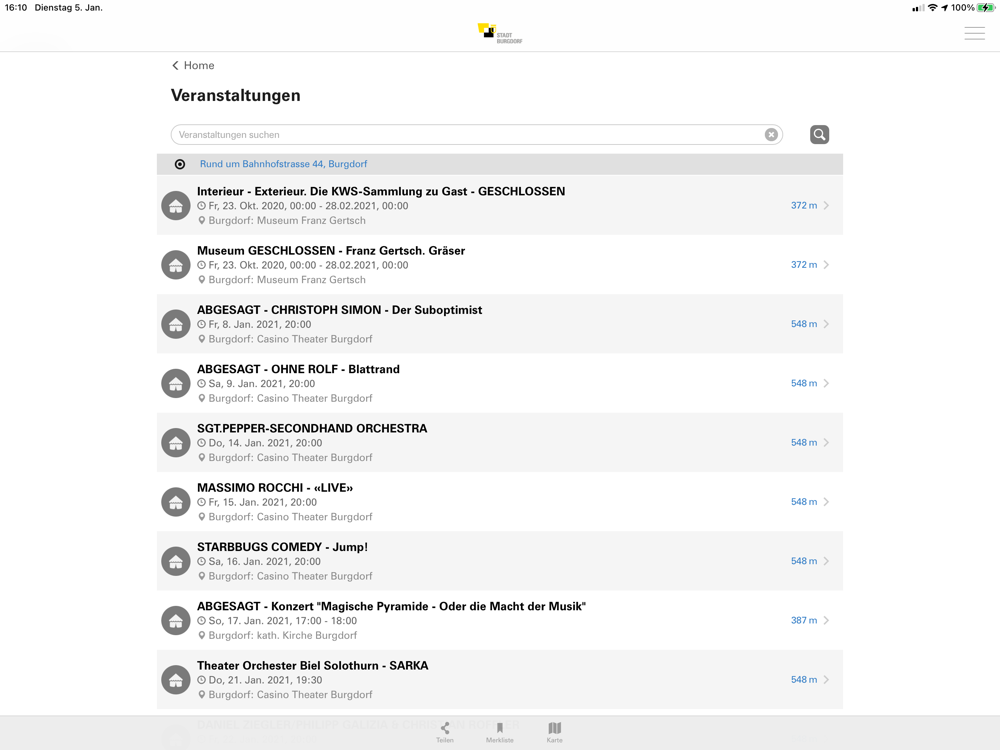Click the Veranstaltungen search field
This screenshot has width=1000, height=750.
click(476, 135)
